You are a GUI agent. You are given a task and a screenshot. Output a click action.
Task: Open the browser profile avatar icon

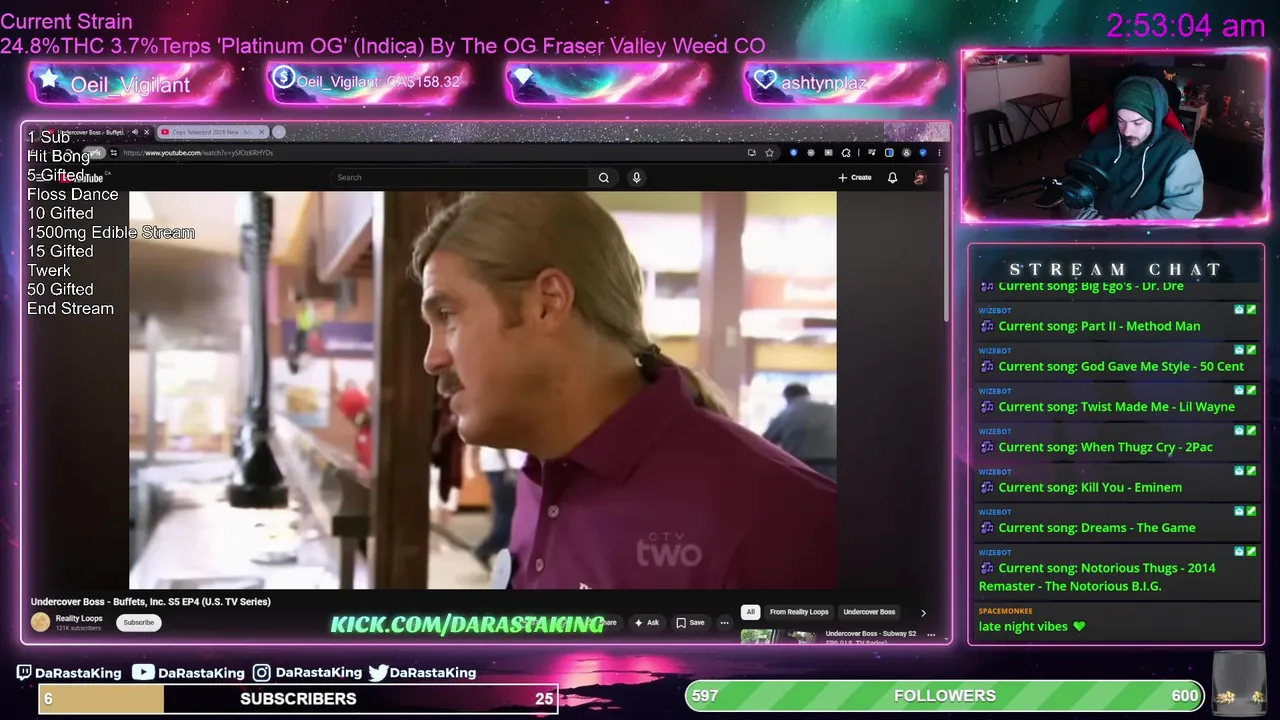[906, 153]
